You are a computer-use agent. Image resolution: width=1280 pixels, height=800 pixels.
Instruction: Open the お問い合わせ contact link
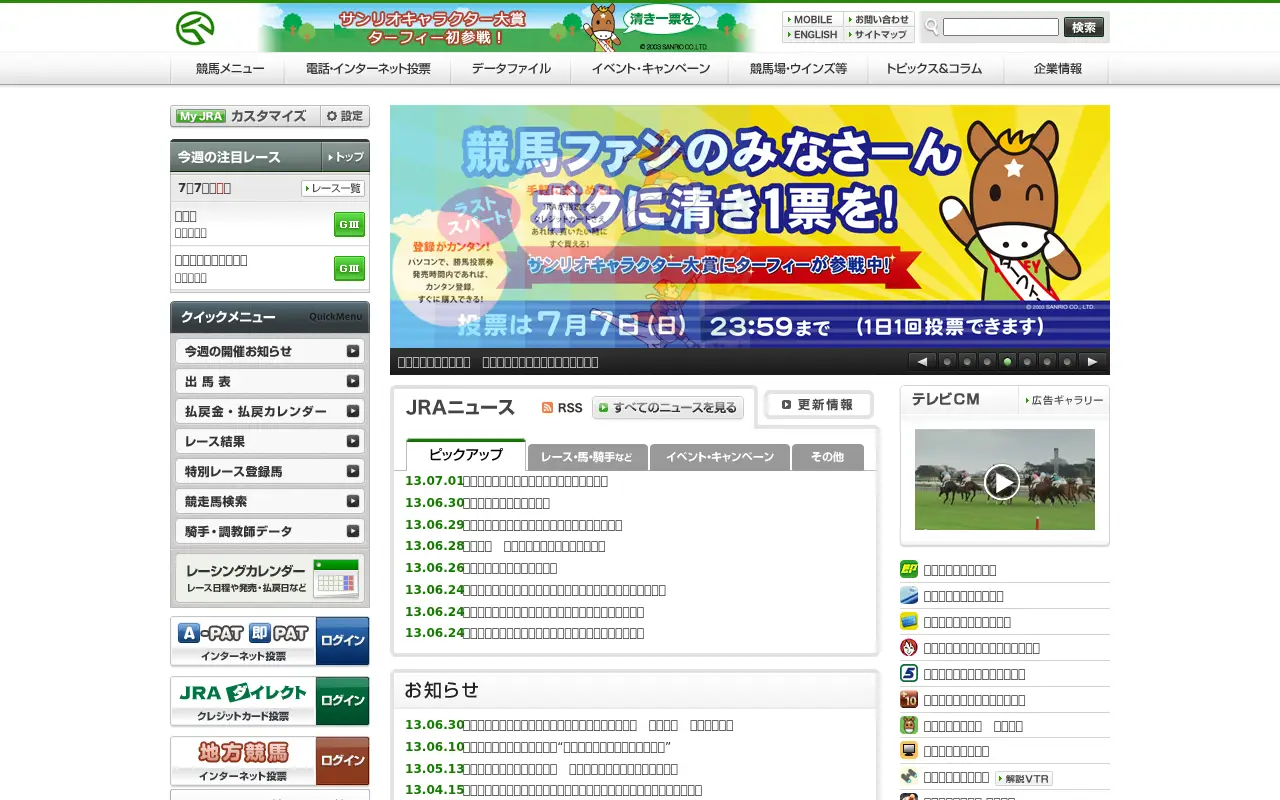[877, 19]
